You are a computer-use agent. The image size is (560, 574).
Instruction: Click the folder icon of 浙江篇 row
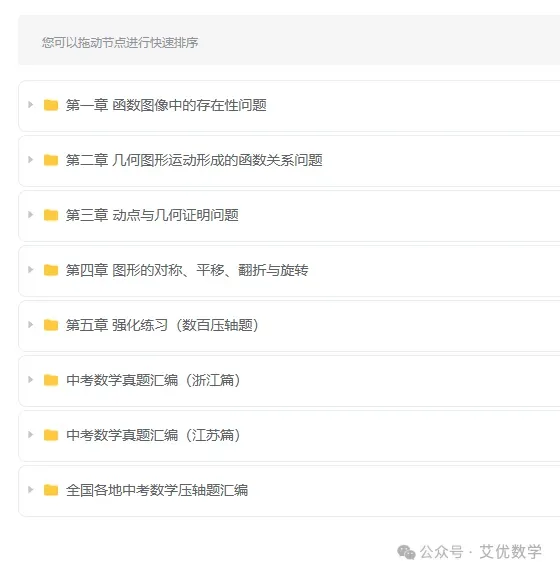point(51,380)
